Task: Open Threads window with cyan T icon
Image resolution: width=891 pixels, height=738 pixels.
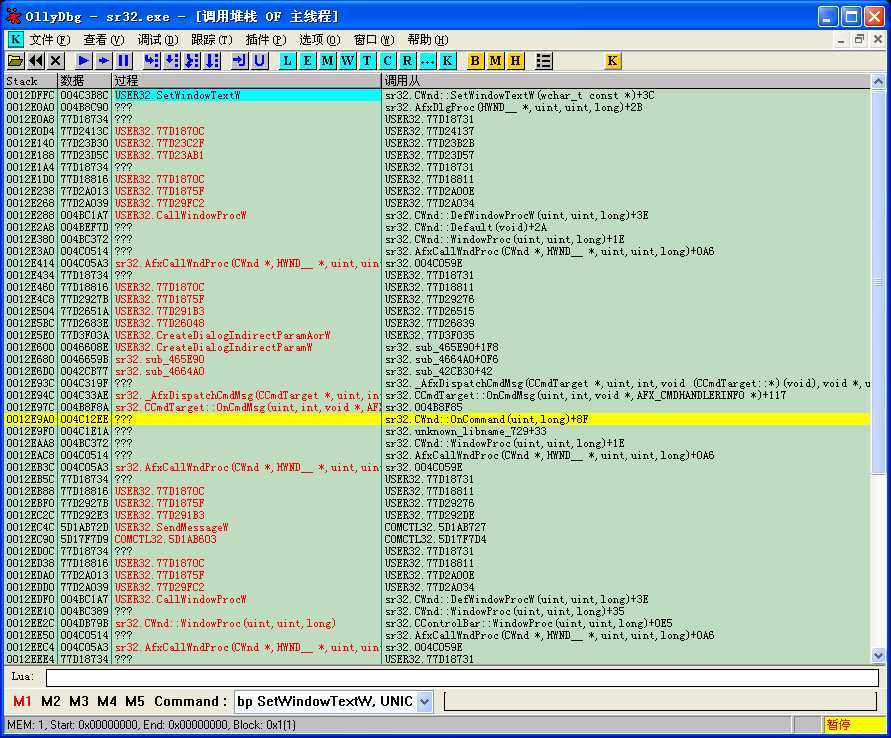Action: 367,60
